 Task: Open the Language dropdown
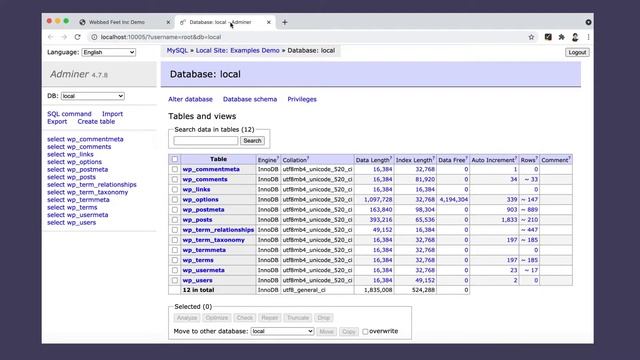click(x=109, y=52)
